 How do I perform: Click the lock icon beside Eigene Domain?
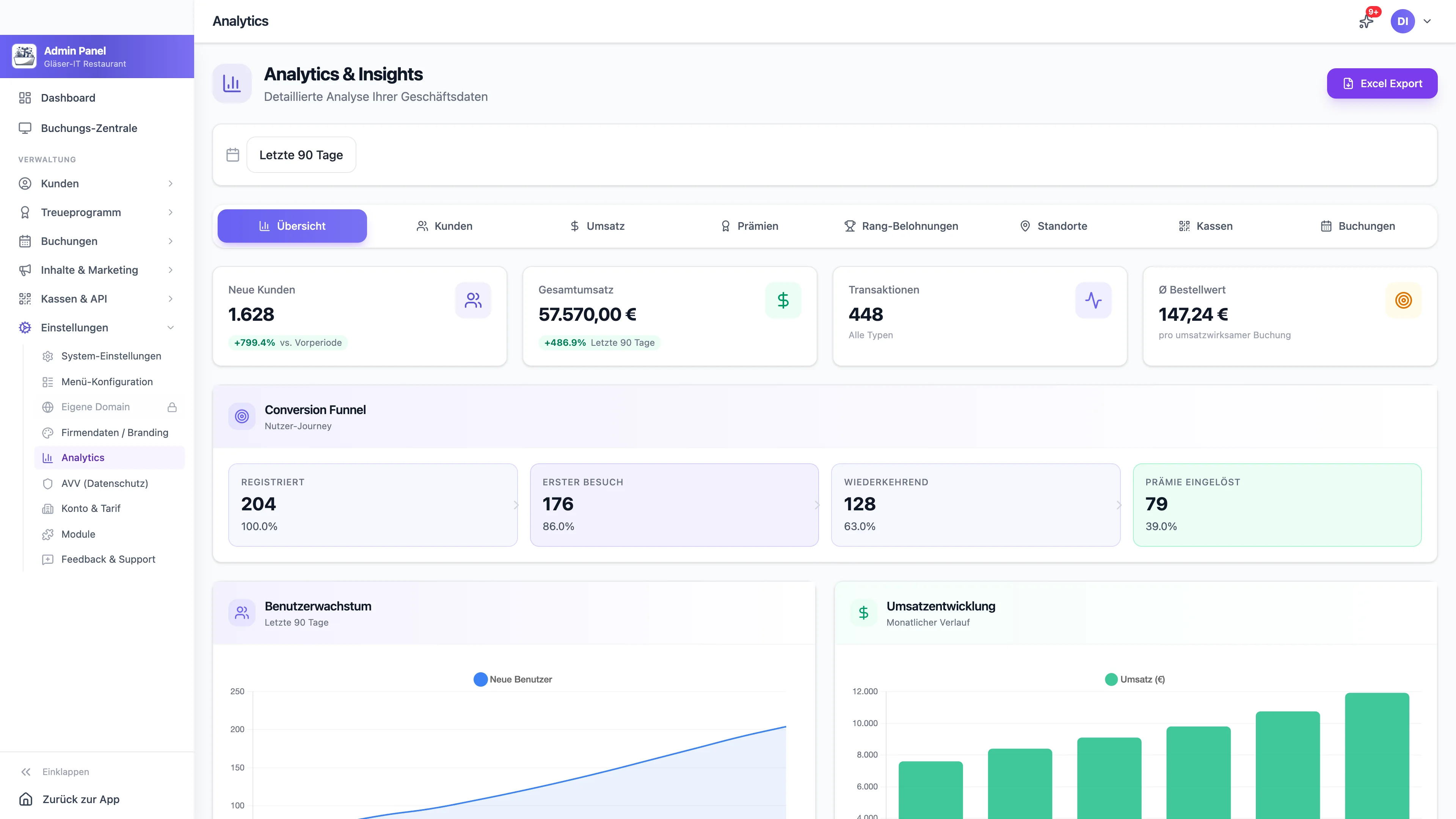click(x=173, y=407)
